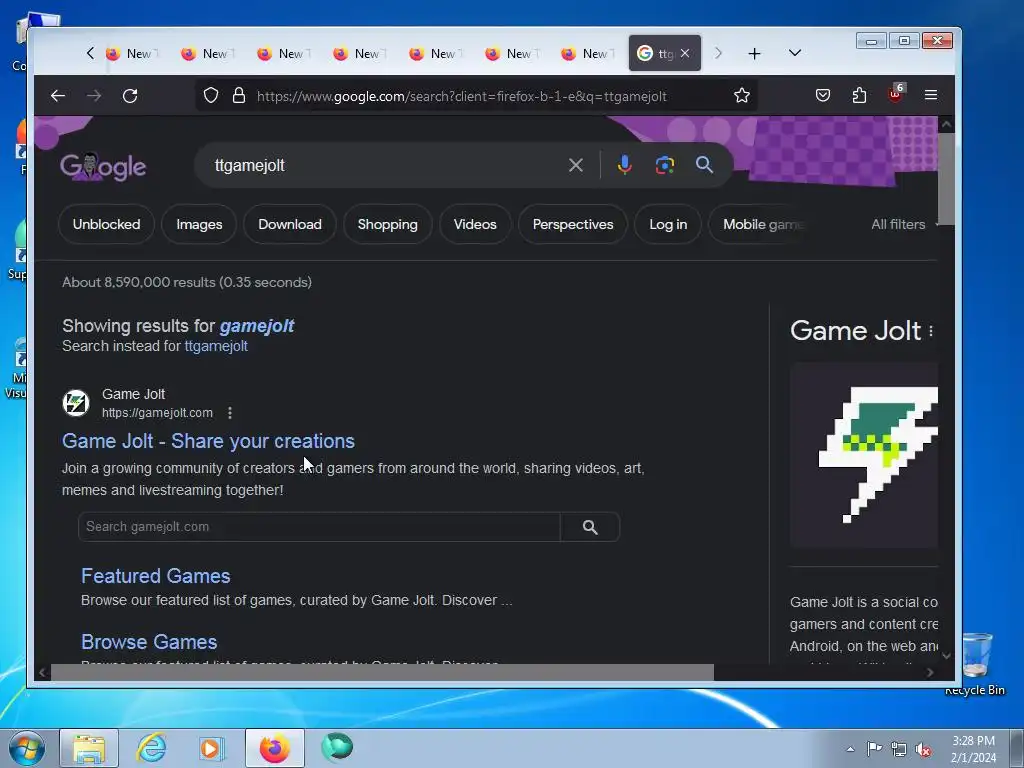The height and width of the screenshot is (768, 1024).
Task: Select the Perspectives filter chip
Action: point(573,224)
